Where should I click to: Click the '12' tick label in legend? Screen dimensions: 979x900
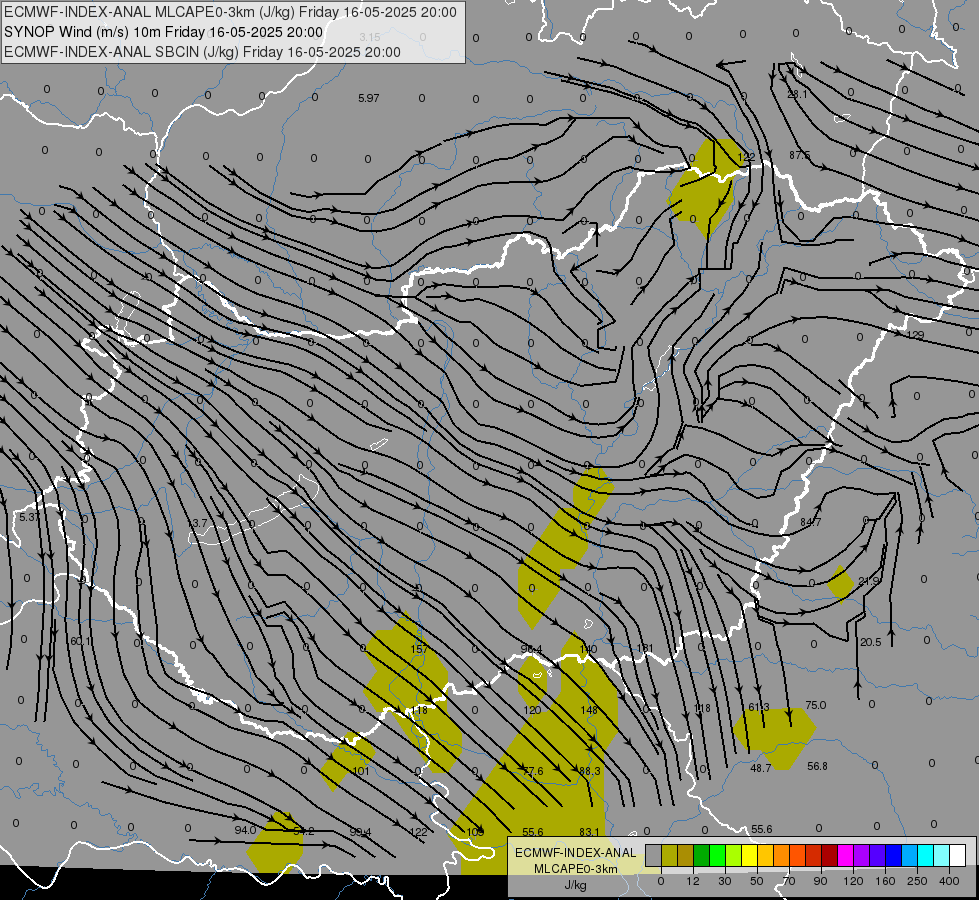tap(692, 881)
